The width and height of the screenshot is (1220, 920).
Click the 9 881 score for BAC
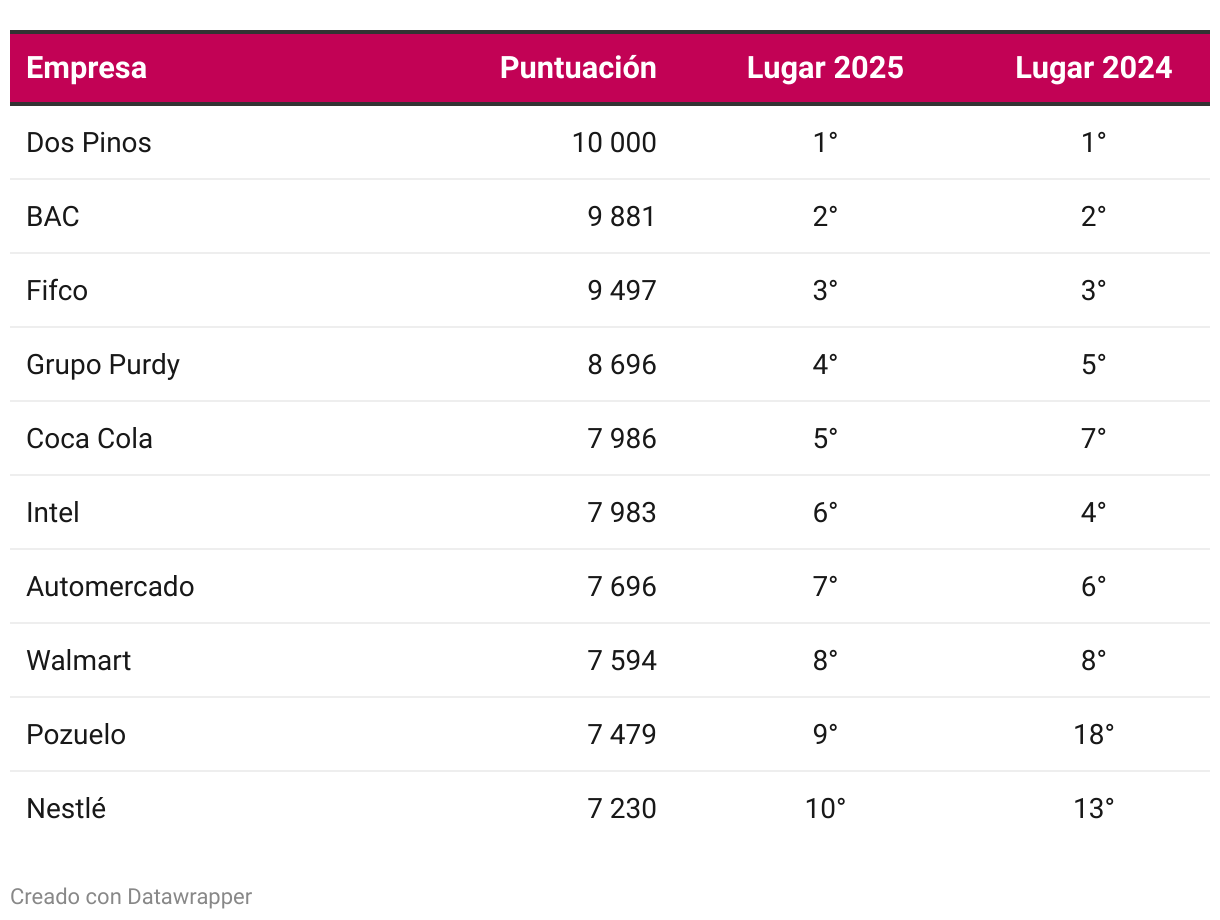point(621,217)
